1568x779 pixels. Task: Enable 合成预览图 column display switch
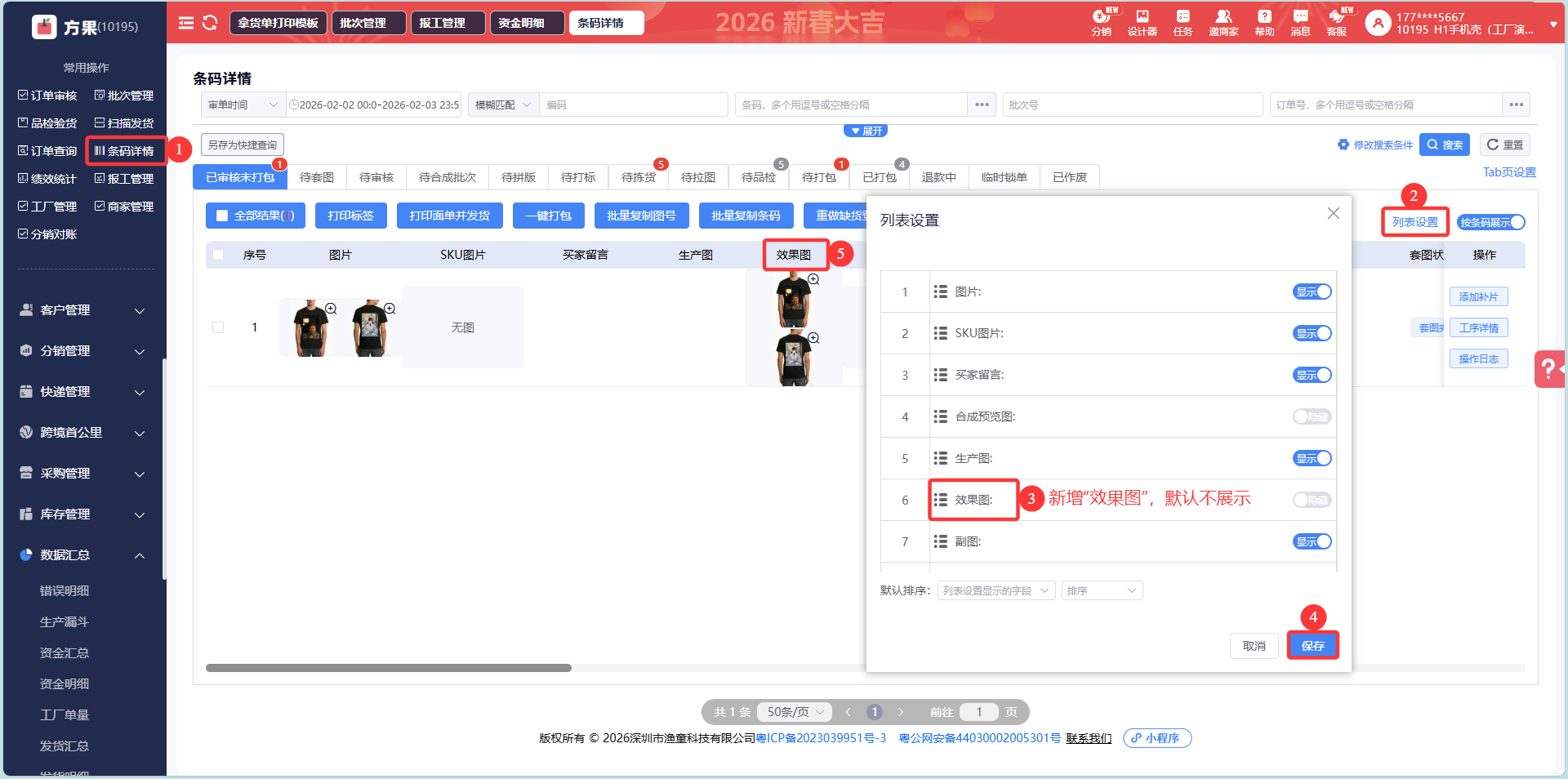(x=1312, y=416)
